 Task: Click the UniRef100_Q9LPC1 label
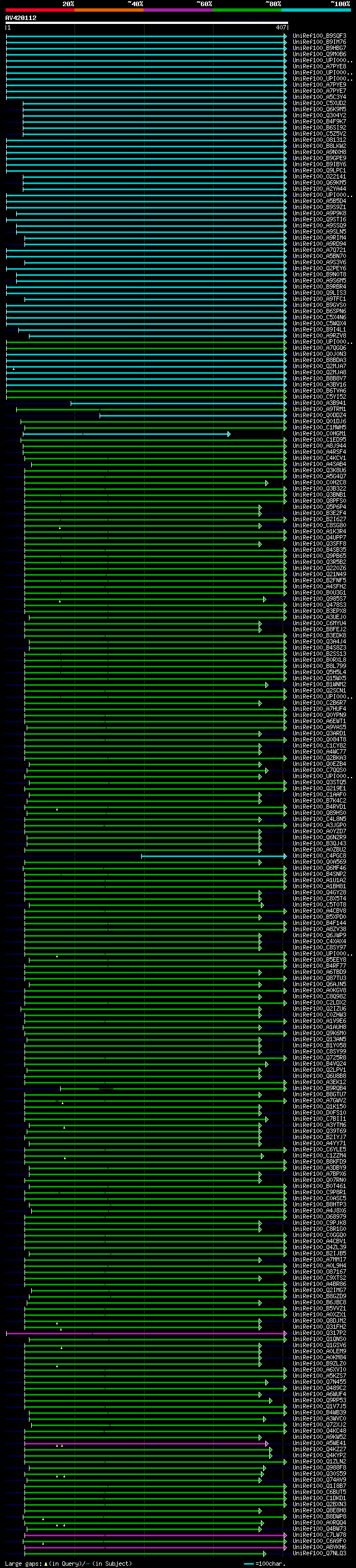[319, 170]
